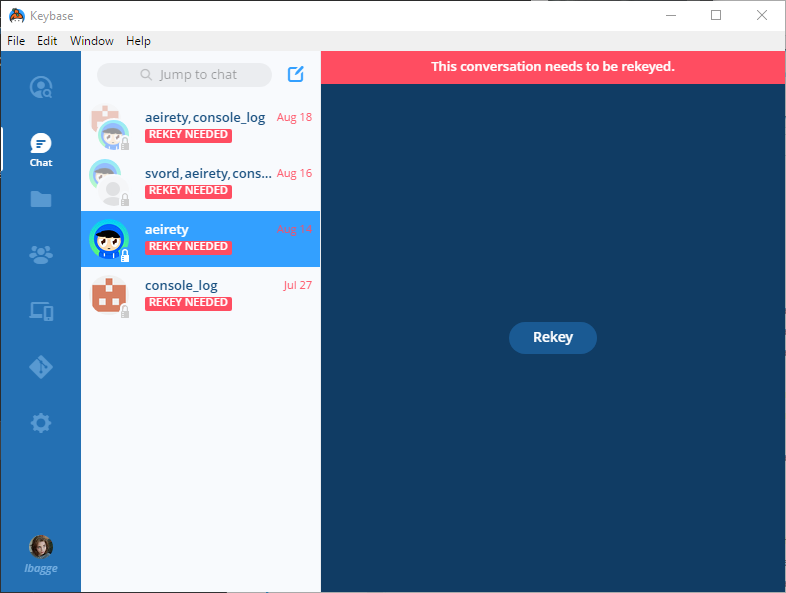This screenshot has height=593, width=786.
Task: Select the Chat tab icon
Action: click(41, 143)
